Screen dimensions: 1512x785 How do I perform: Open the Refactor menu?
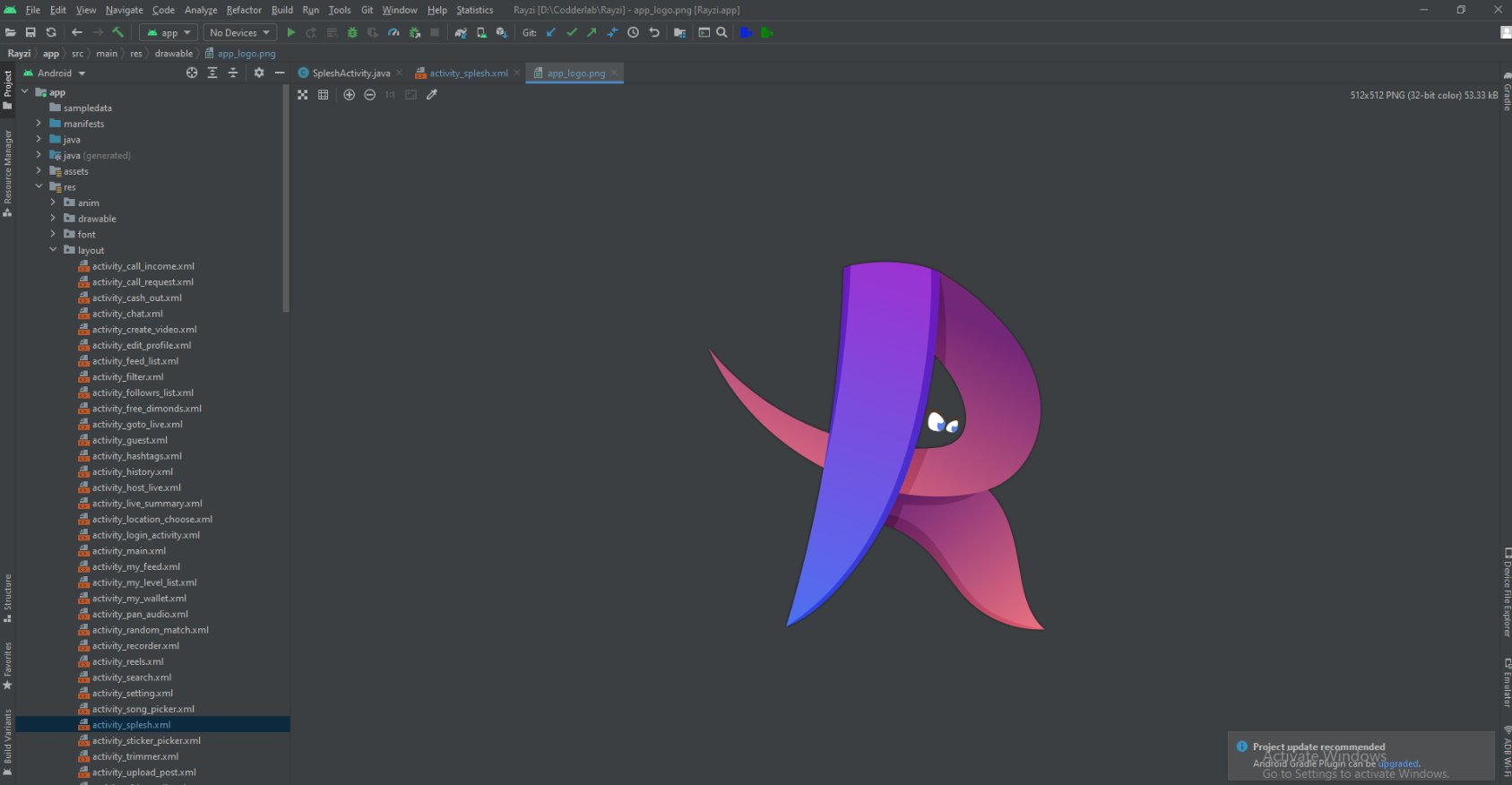[x=244, y=10]
